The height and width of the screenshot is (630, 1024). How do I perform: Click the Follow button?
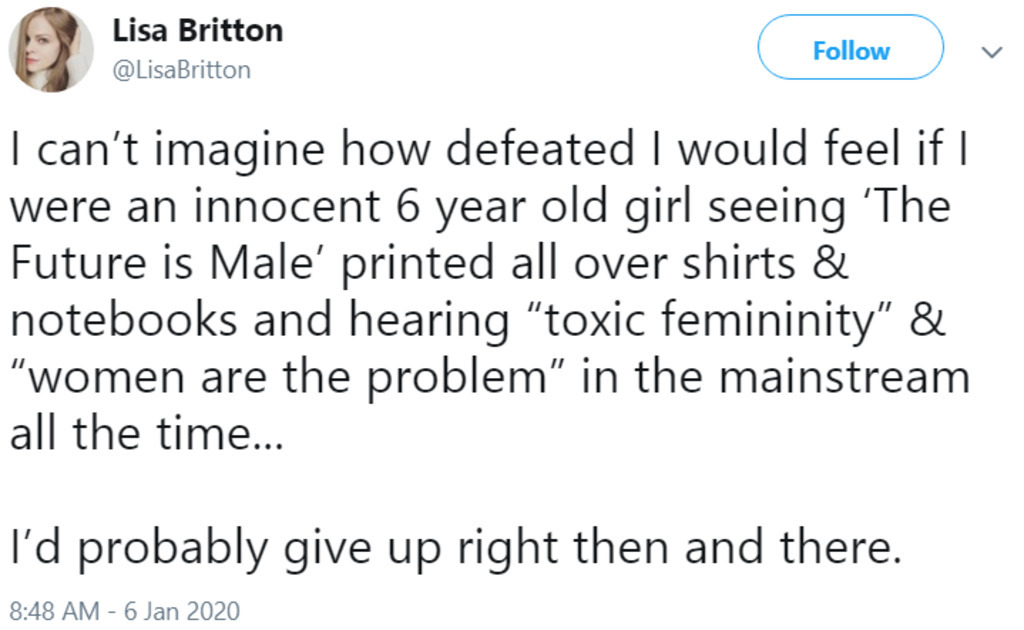pyautogui.click(x=850, y=51)
